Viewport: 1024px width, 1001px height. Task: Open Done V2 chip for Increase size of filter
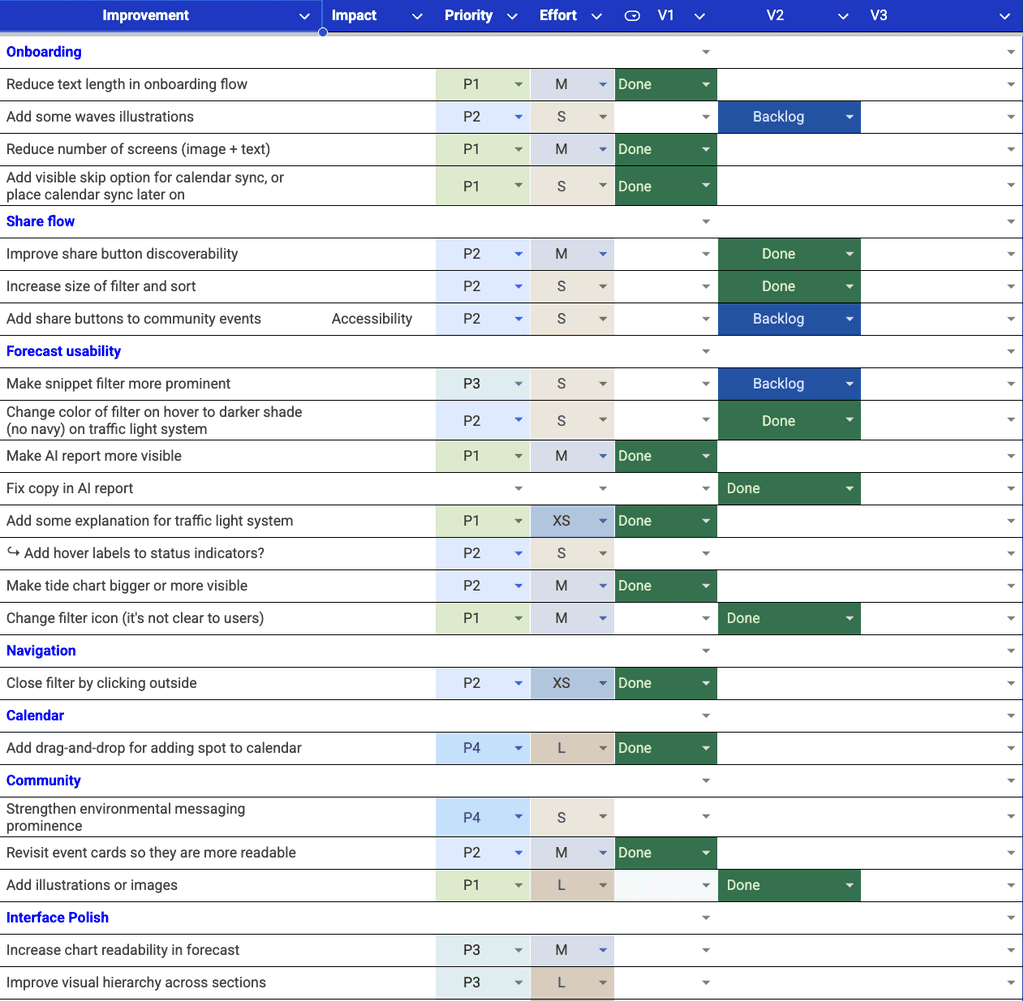789,287
